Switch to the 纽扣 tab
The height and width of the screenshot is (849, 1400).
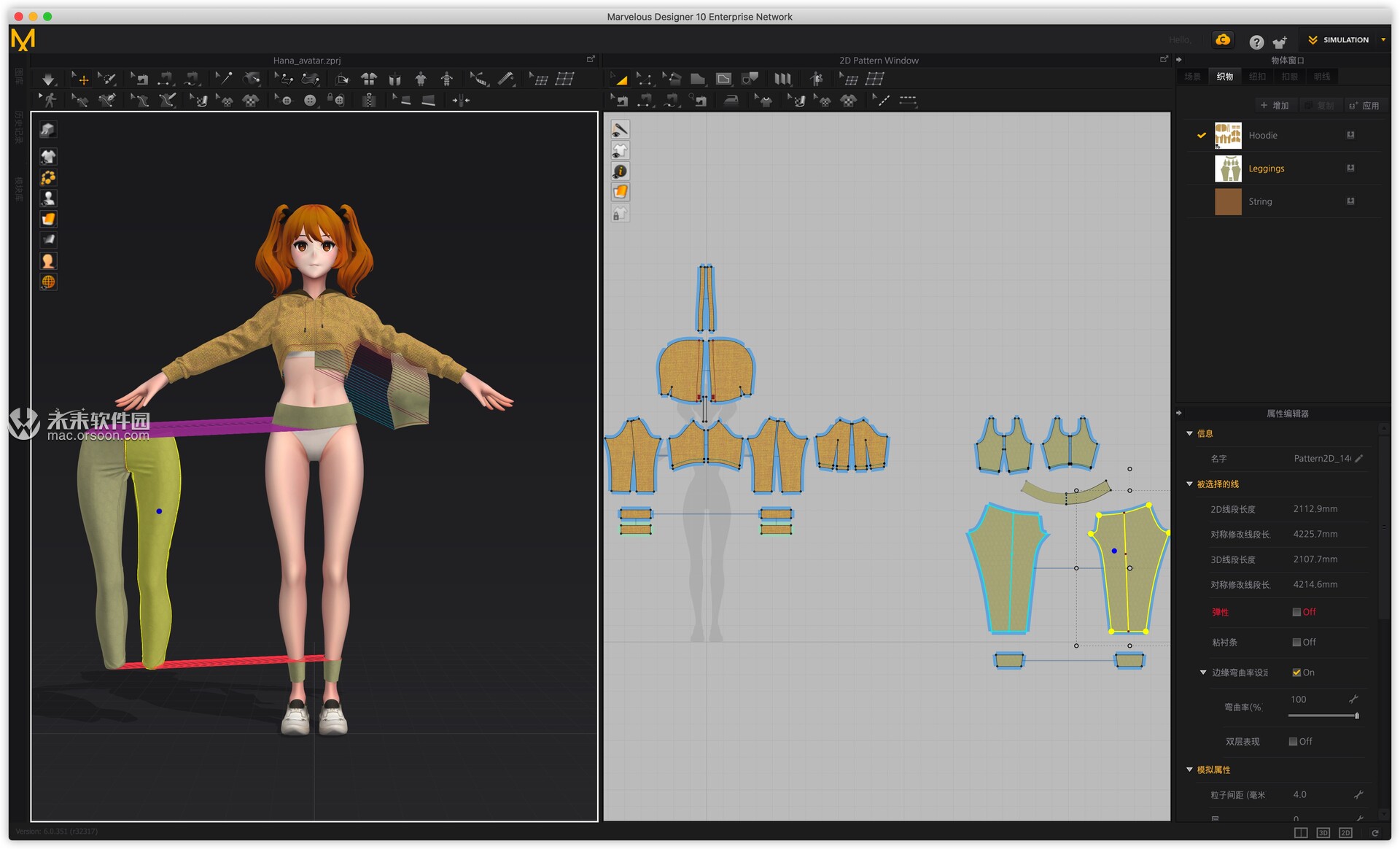1257,77
